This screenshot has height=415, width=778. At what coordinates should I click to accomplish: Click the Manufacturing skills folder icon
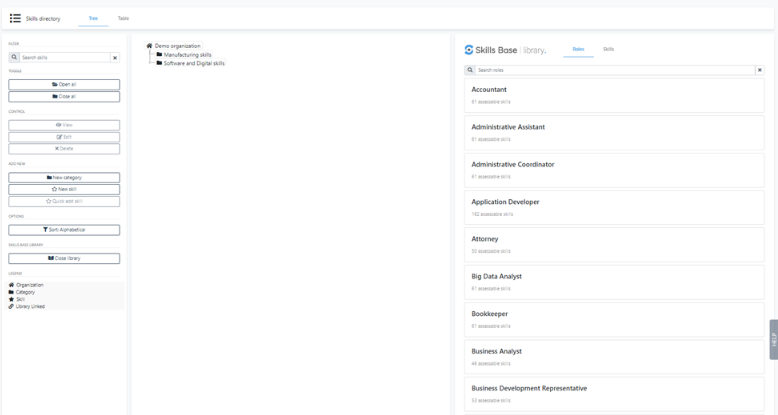158,54
